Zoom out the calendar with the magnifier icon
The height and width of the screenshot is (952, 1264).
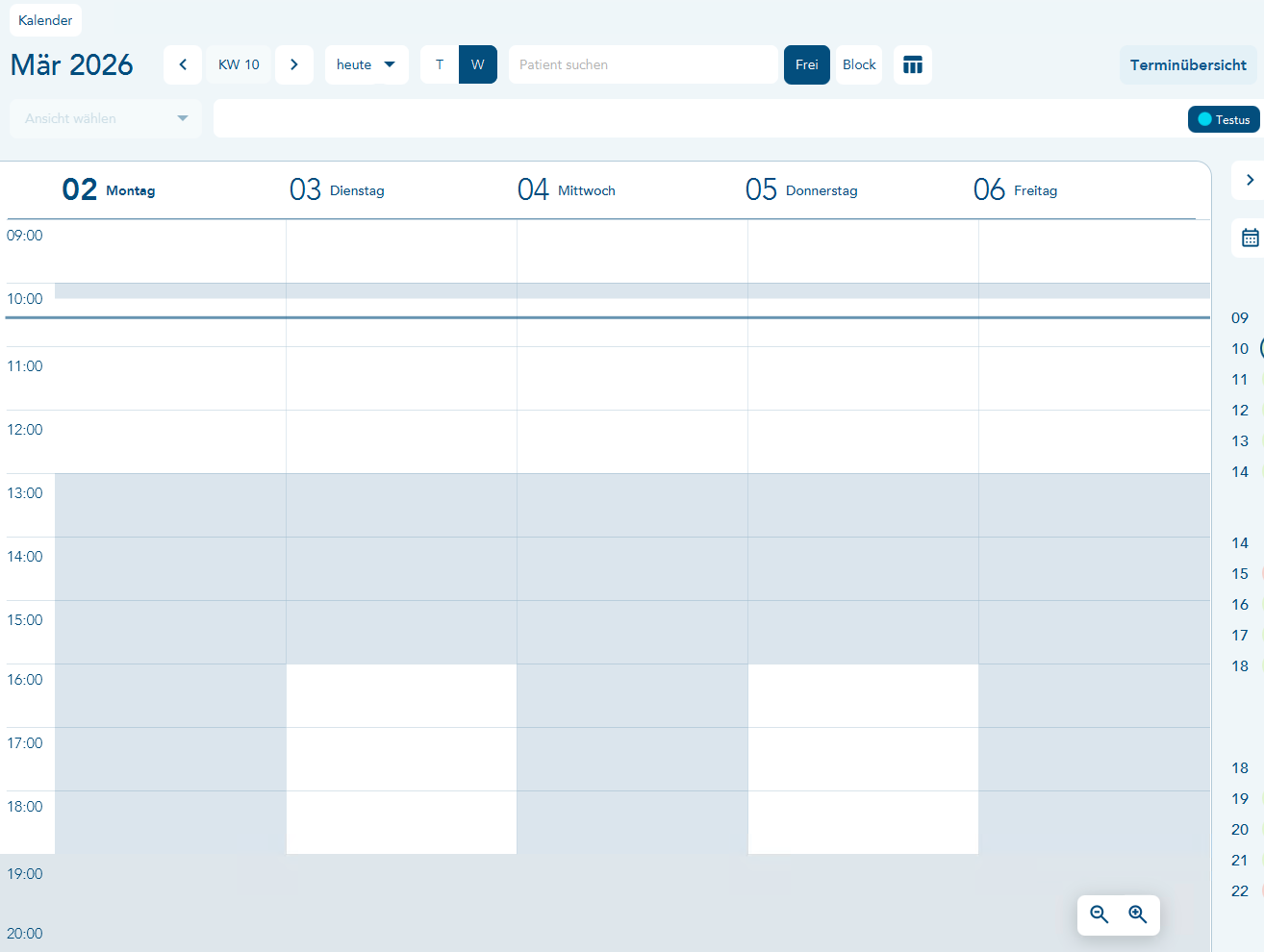click(1099, 914)
